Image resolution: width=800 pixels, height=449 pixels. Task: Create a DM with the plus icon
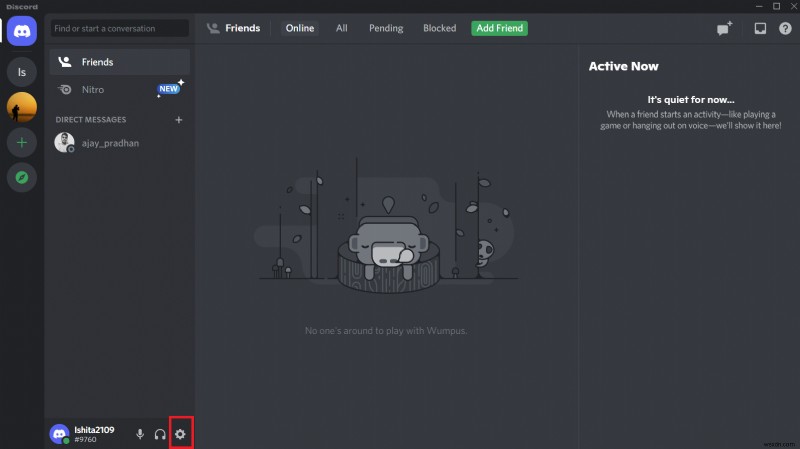(x=179, y=119)
